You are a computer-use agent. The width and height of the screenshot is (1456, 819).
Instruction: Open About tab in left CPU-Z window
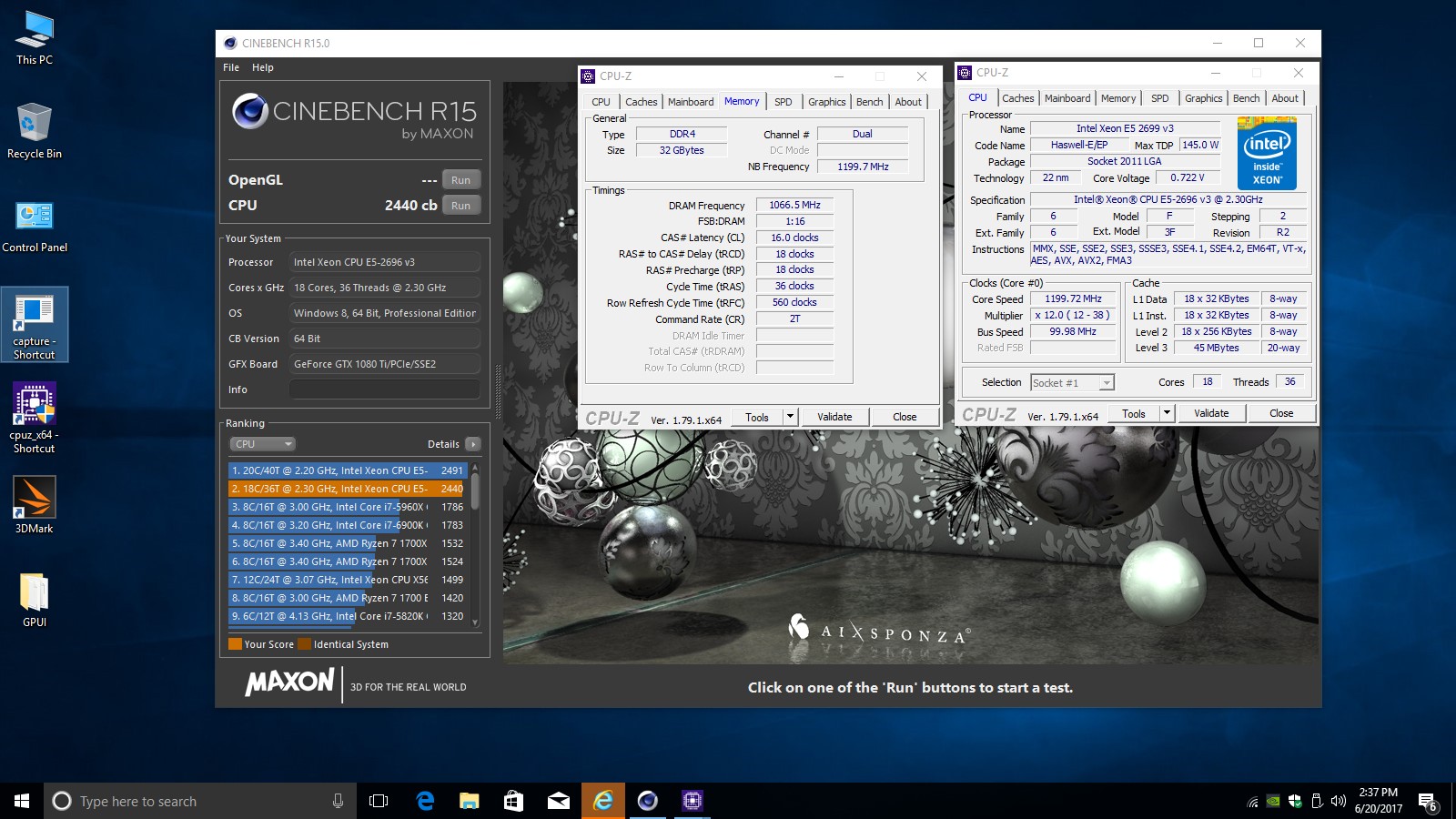[908, 102]
